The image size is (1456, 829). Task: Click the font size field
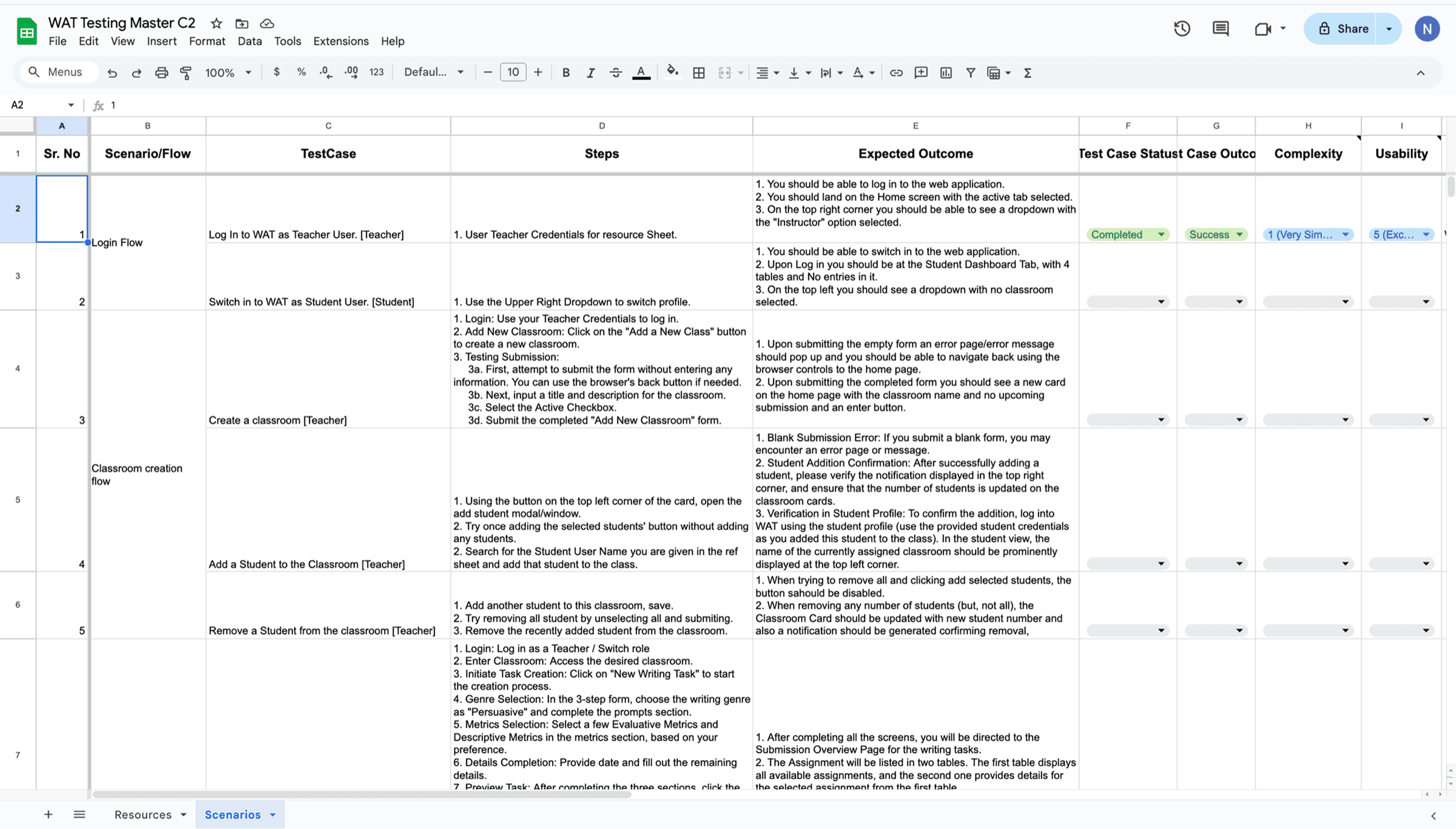point(513,72)
